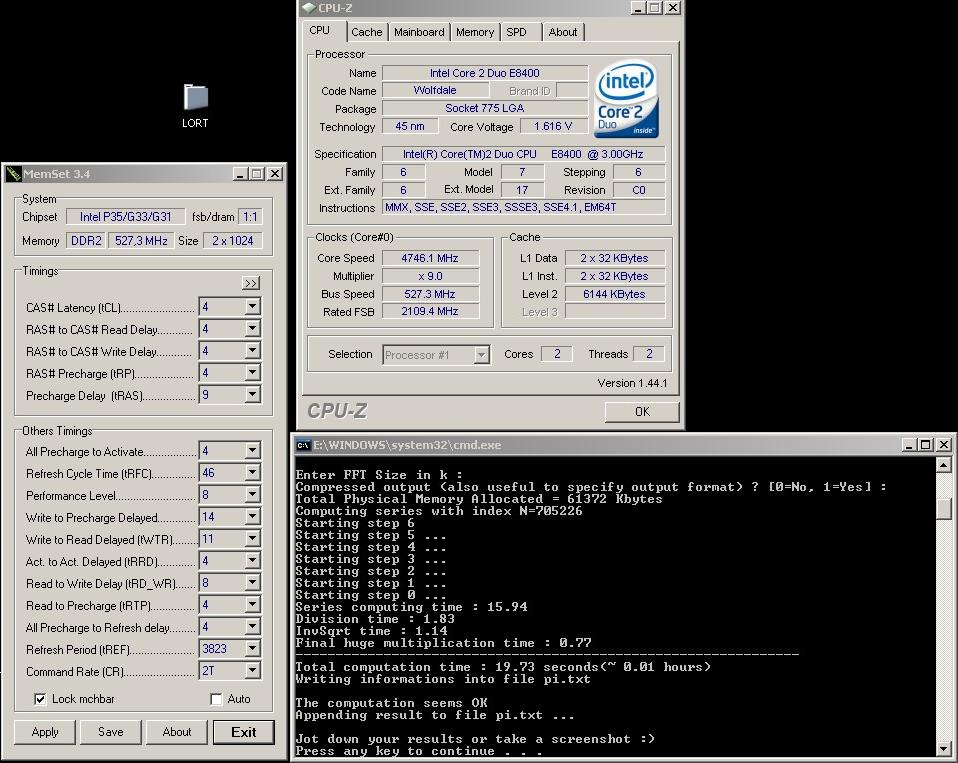The width and height of the screenshot is (958, 763).
Task: Click Save button in MemSet
Action: pos(111,732)
